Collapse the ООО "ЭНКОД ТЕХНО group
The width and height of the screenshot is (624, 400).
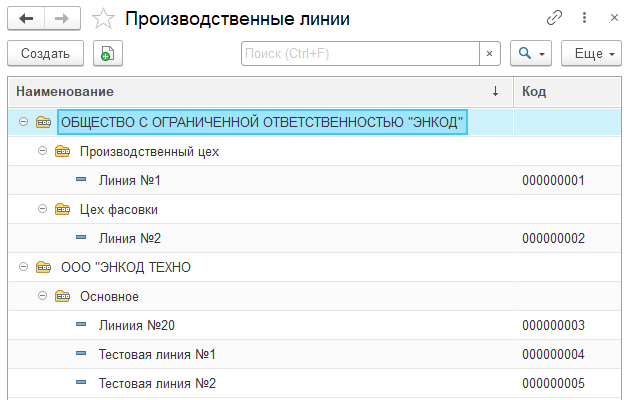pyautogui.click(x=23, y=268)
